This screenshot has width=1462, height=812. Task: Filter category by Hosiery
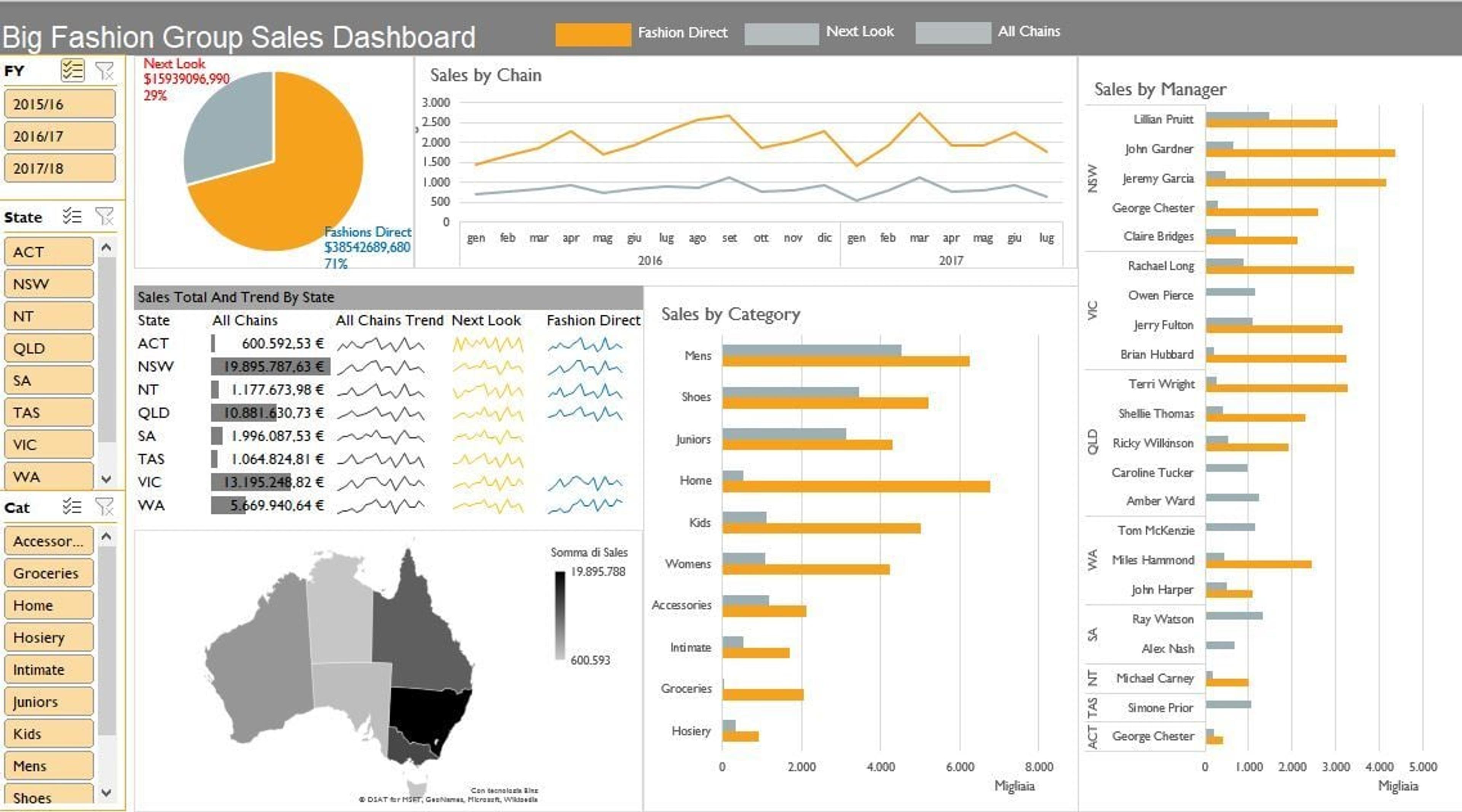pyautogui.click(x=49, y=637)
